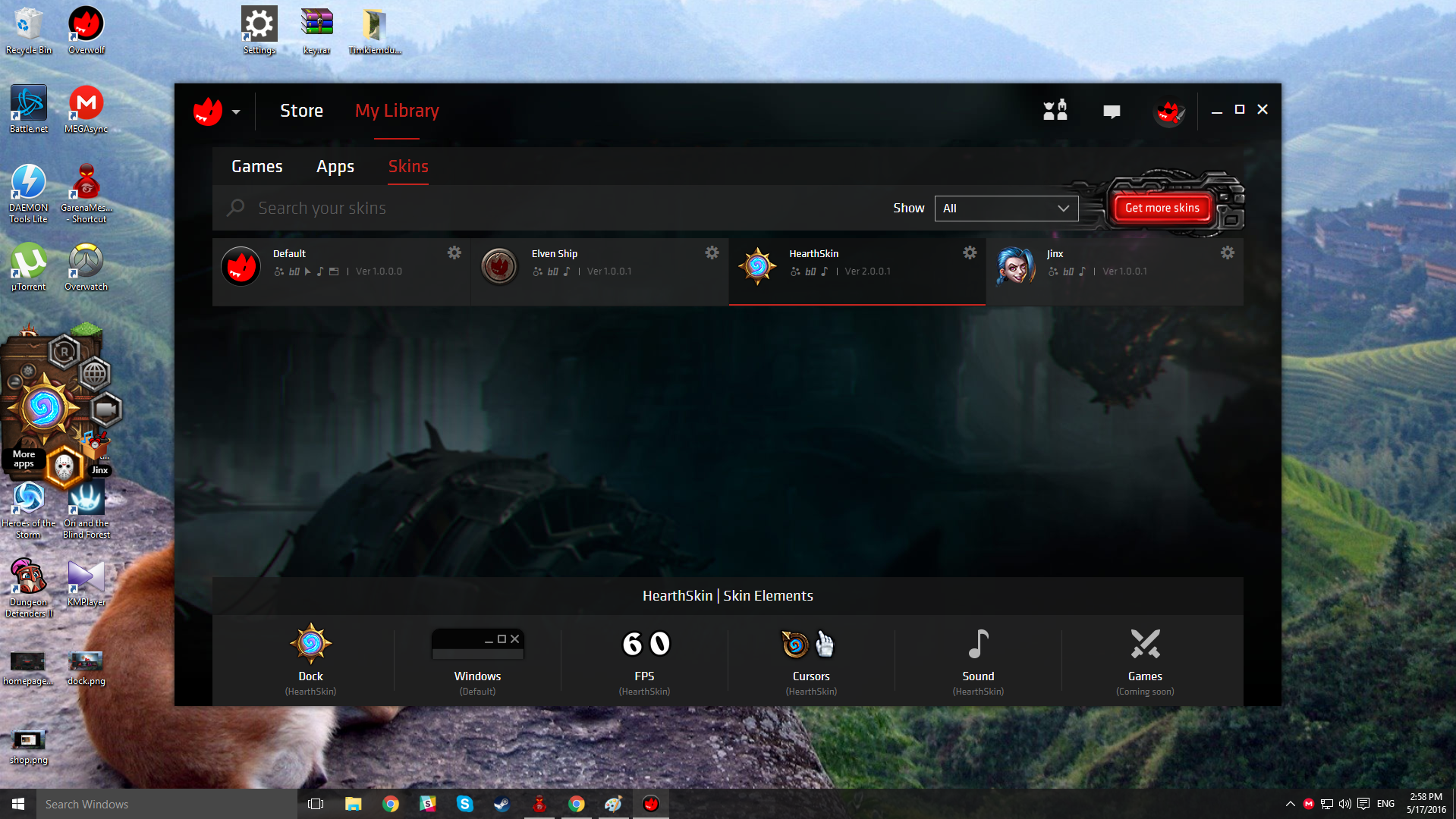
Task: Click the Get more skins button
Action: coord(1162,208)
